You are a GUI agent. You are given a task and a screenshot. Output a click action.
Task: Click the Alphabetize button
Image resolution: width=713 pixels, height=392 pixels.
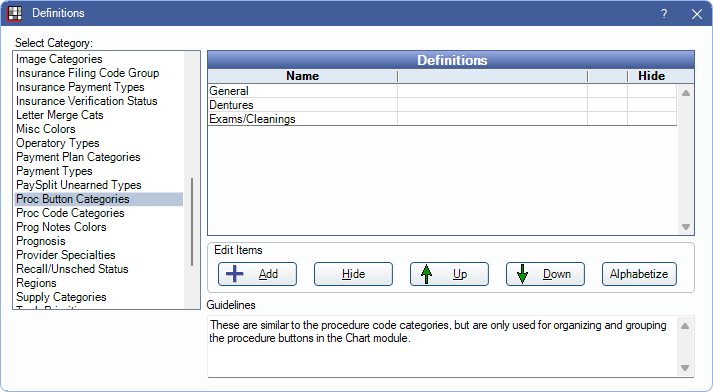(639, 274)
